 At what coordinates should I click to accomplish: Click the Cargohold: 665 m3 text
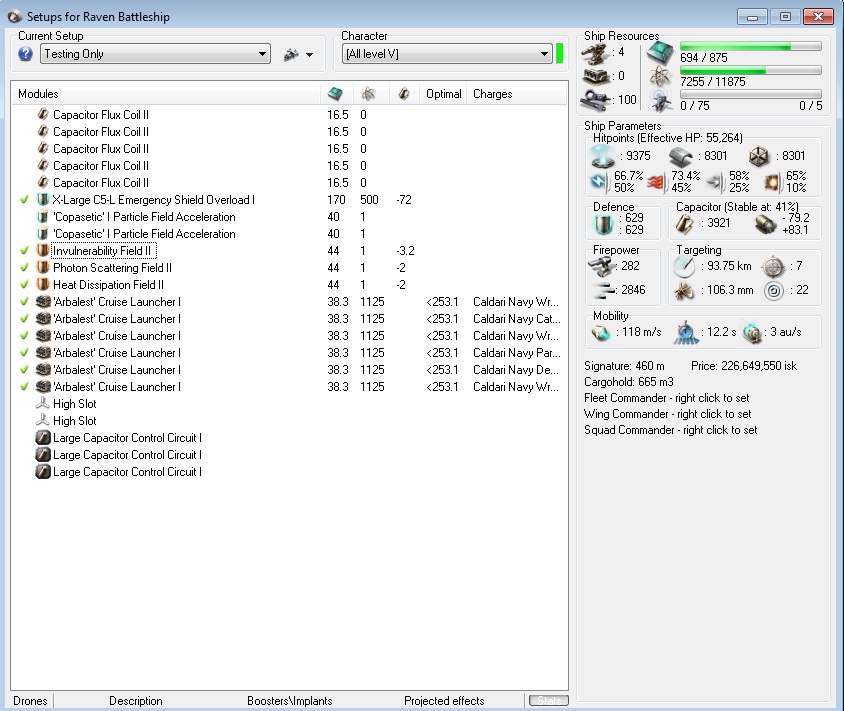629,382
